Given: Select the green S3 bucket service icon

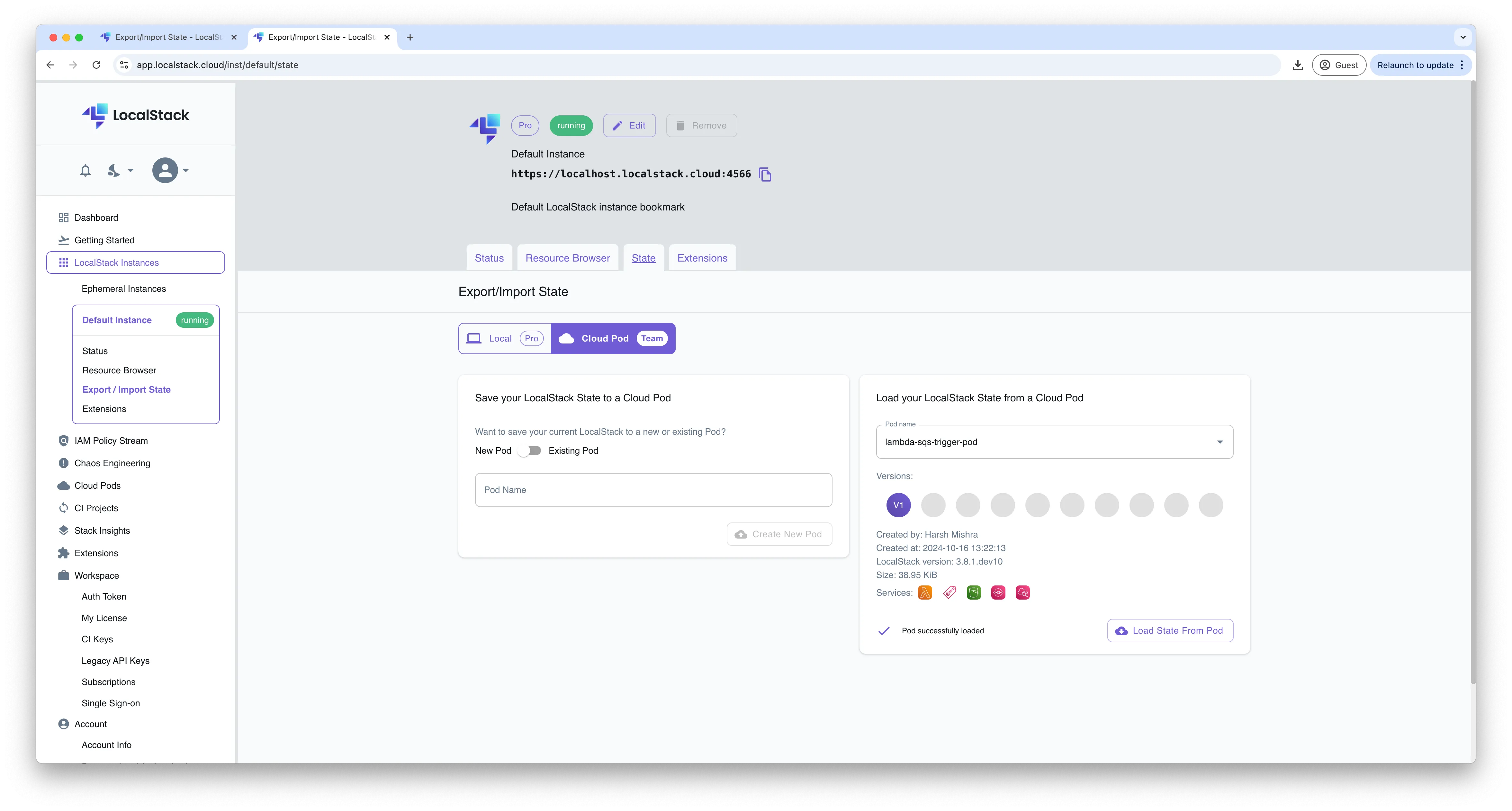Looking at the screenshot, I should (973, 592).
